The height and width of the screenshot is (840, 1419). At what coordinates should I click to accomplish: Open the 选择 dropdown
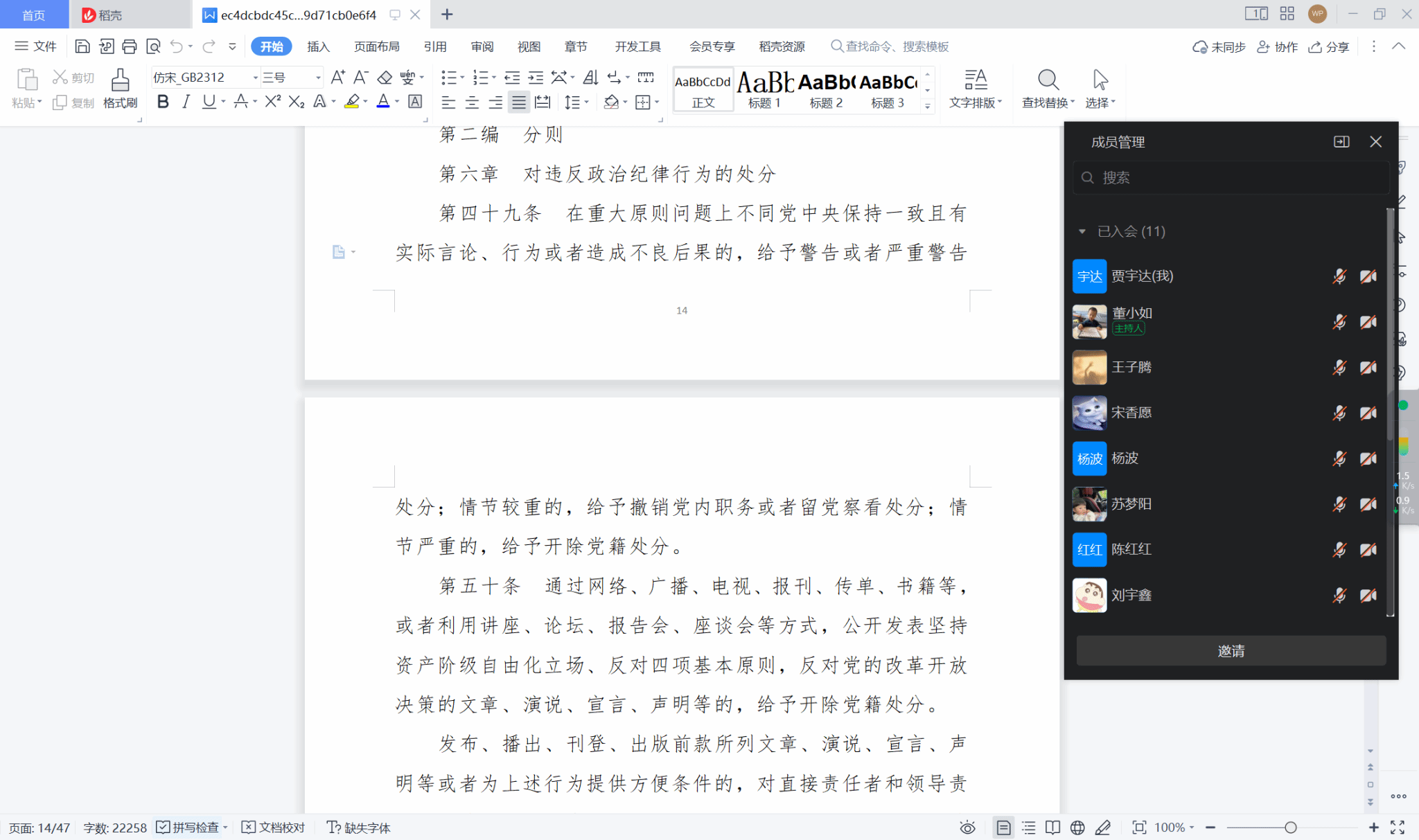pos(1100,102)
